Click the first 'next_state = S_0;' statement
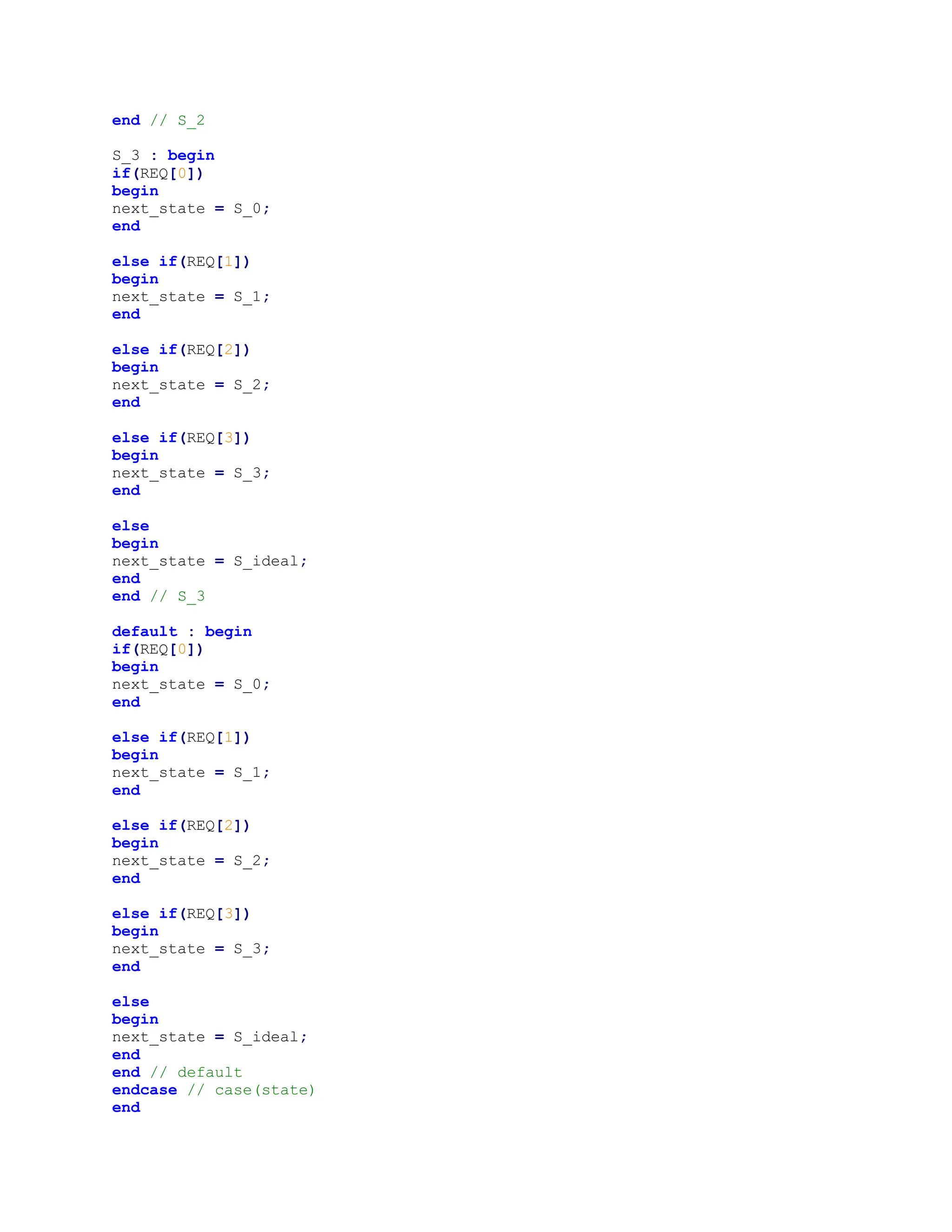This screenshot has width=952, height=1232. click(x=191, y=209)
